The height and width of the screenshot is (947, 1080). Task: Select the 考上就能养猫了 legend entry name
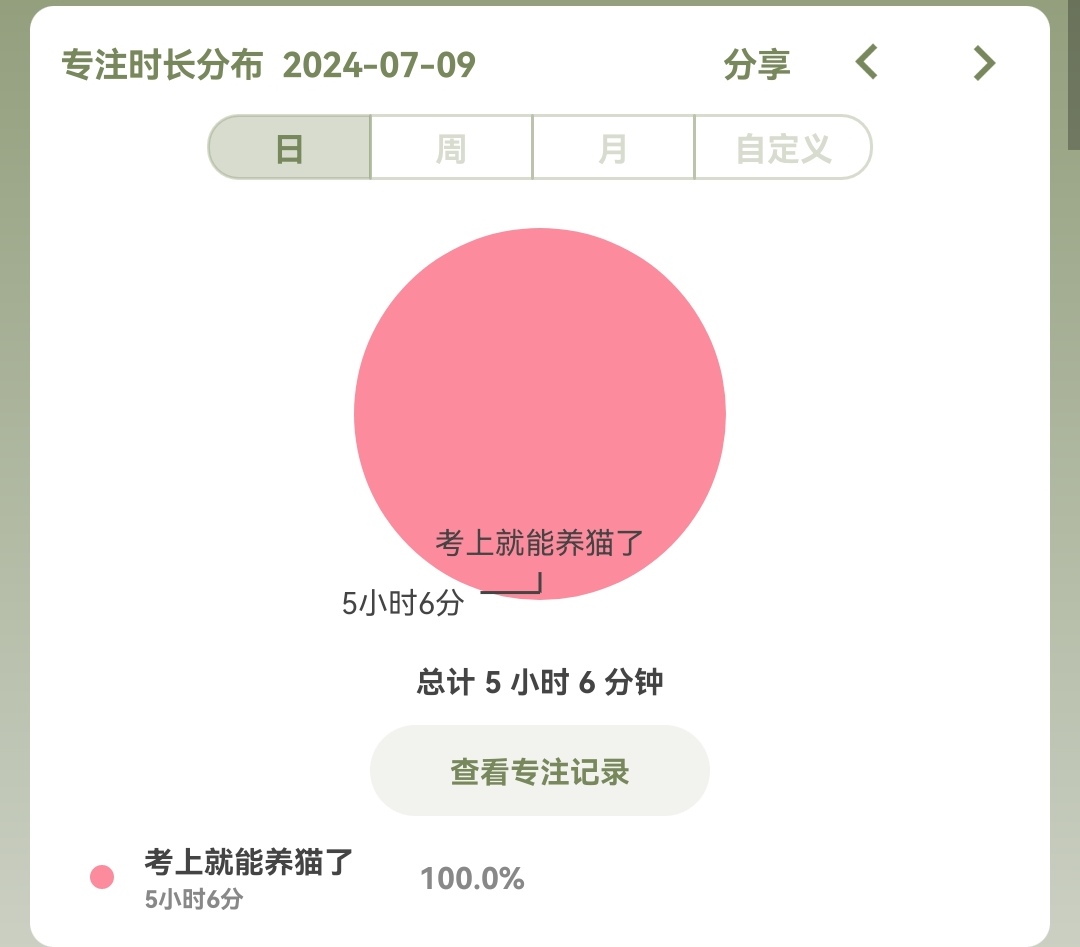pos(249,862)
